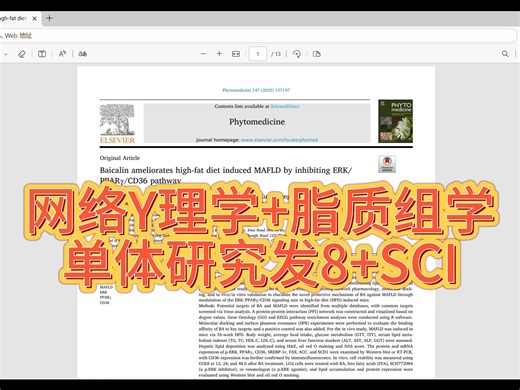
Task: Zoom in with the plus button
Action: [219, 54]
